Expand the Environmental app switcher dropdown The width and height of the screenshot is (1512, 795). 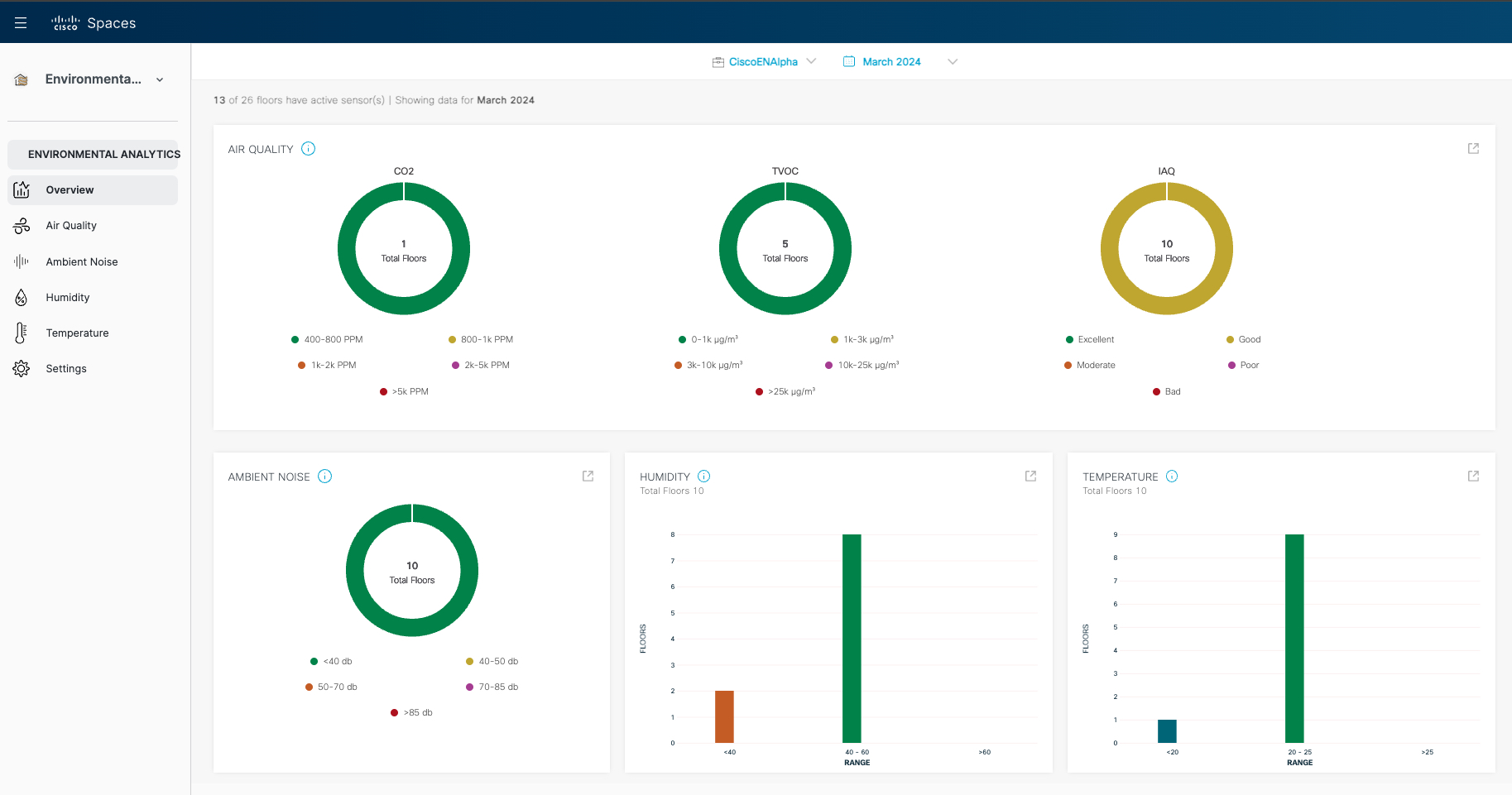click(160, 80)
